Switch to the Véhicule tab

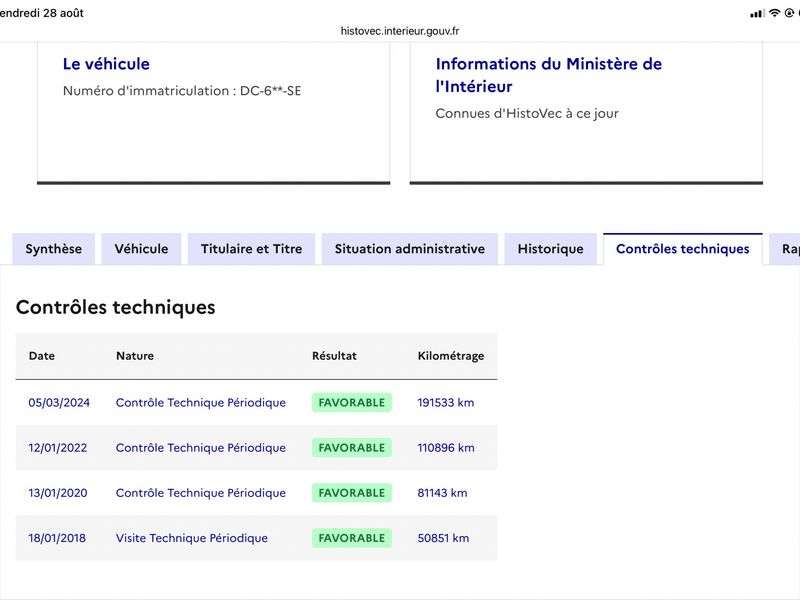click(141, 249)
